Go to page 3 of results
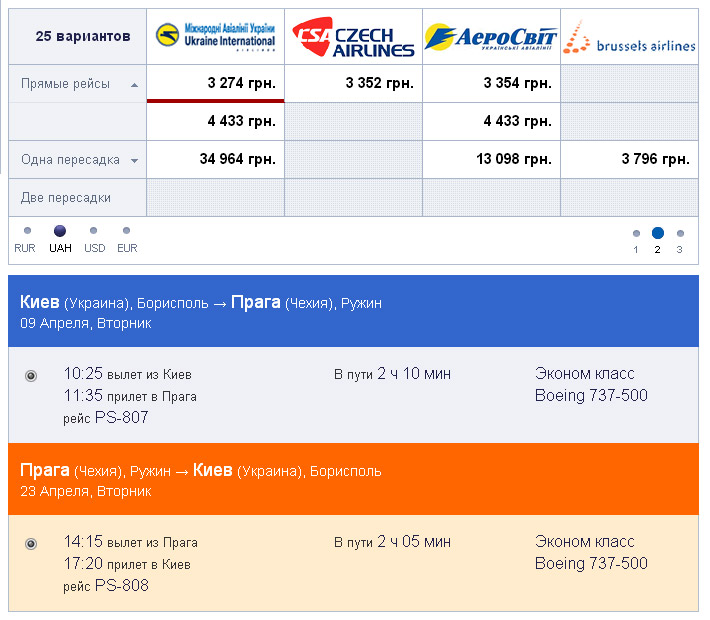This screenshot has height=620, width=710. [x=680, y=234]
